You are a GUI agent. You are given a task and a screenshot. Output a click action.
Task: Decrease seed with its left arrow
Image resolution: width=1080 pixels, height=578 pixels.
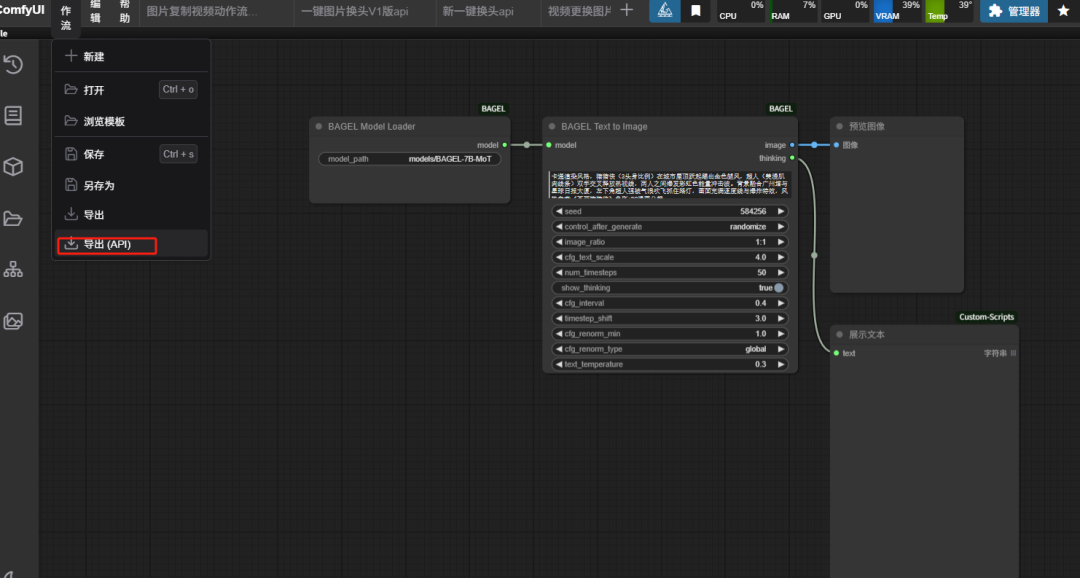click(559, 211)
